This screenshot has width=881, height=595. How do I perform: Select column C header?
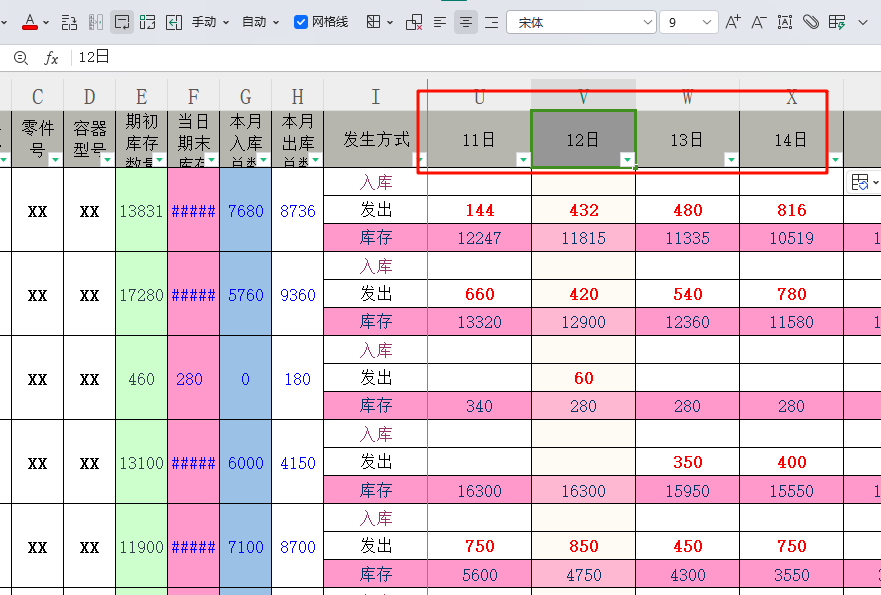[x=38, y=97]
